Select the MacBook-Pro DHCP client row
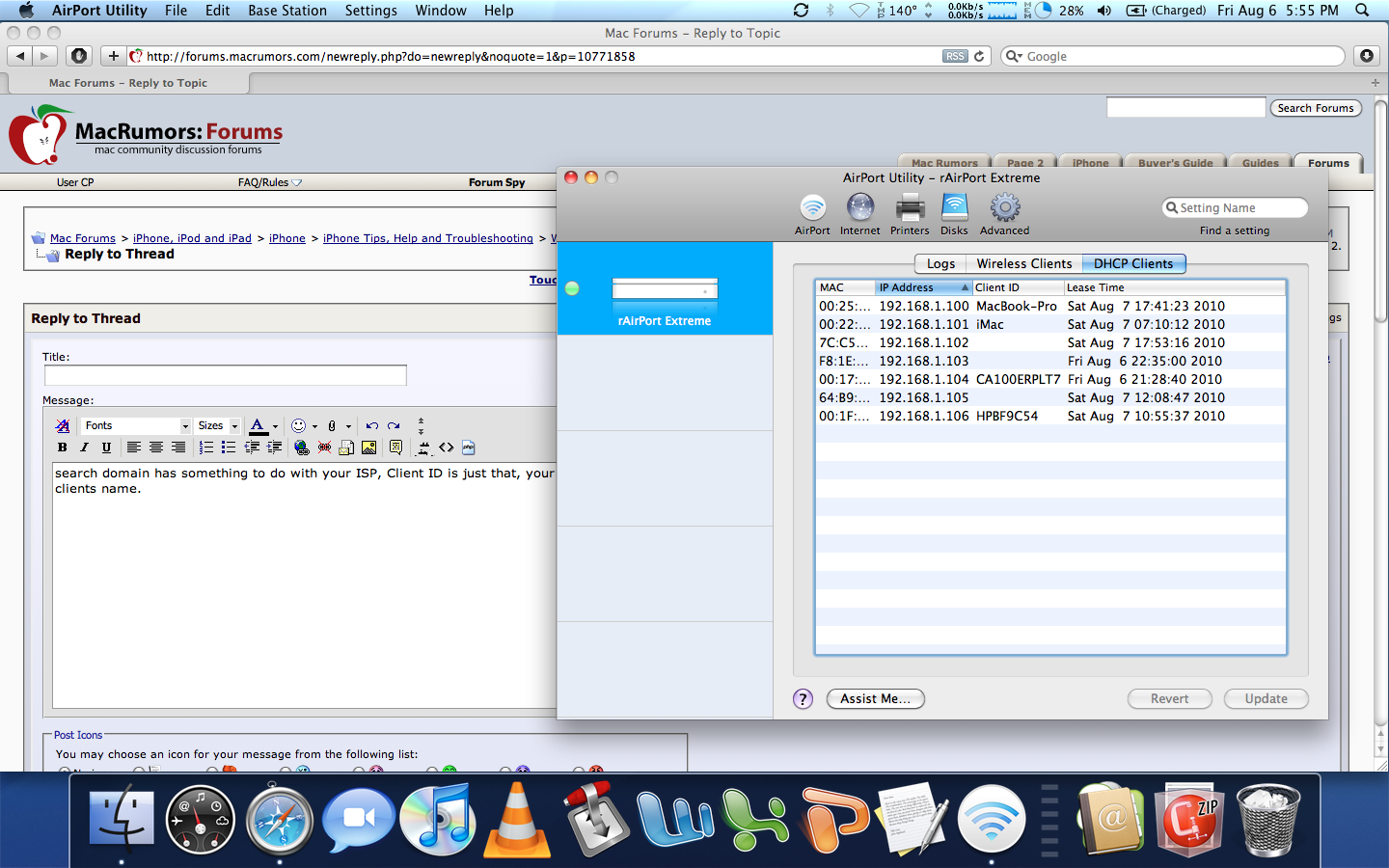 (x=1050, y=306)
